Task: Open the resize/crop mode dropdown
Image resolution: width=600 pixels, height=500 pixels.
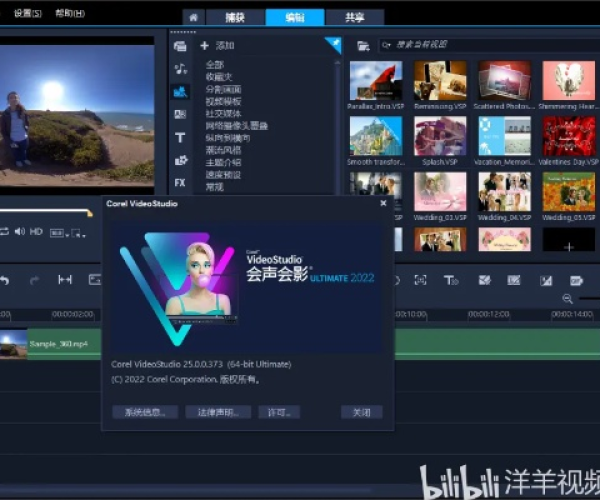Action: [x=78, y=233]
